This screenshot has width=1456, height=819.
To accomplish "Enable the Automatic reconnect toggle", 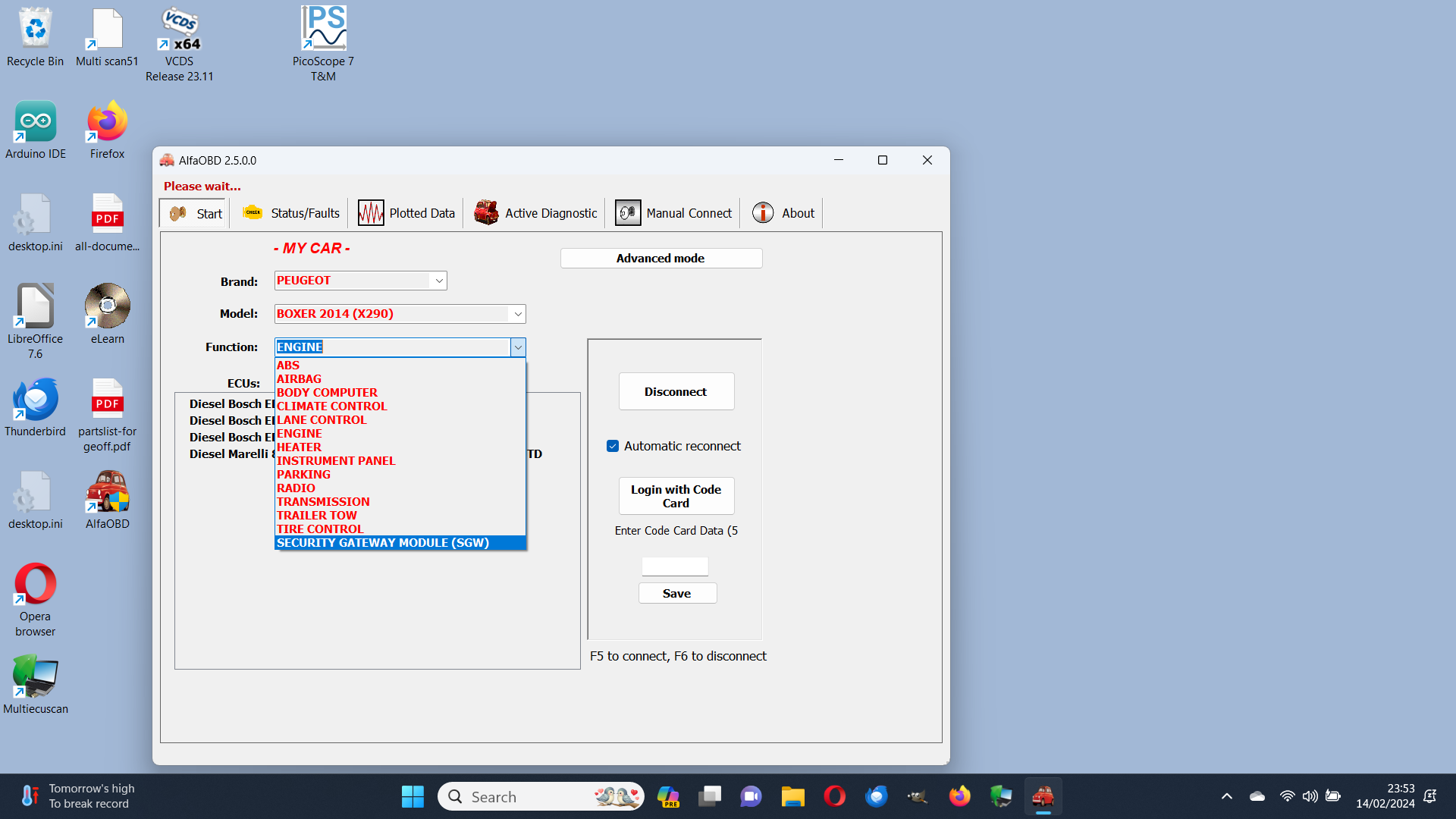I will [613, 445].
